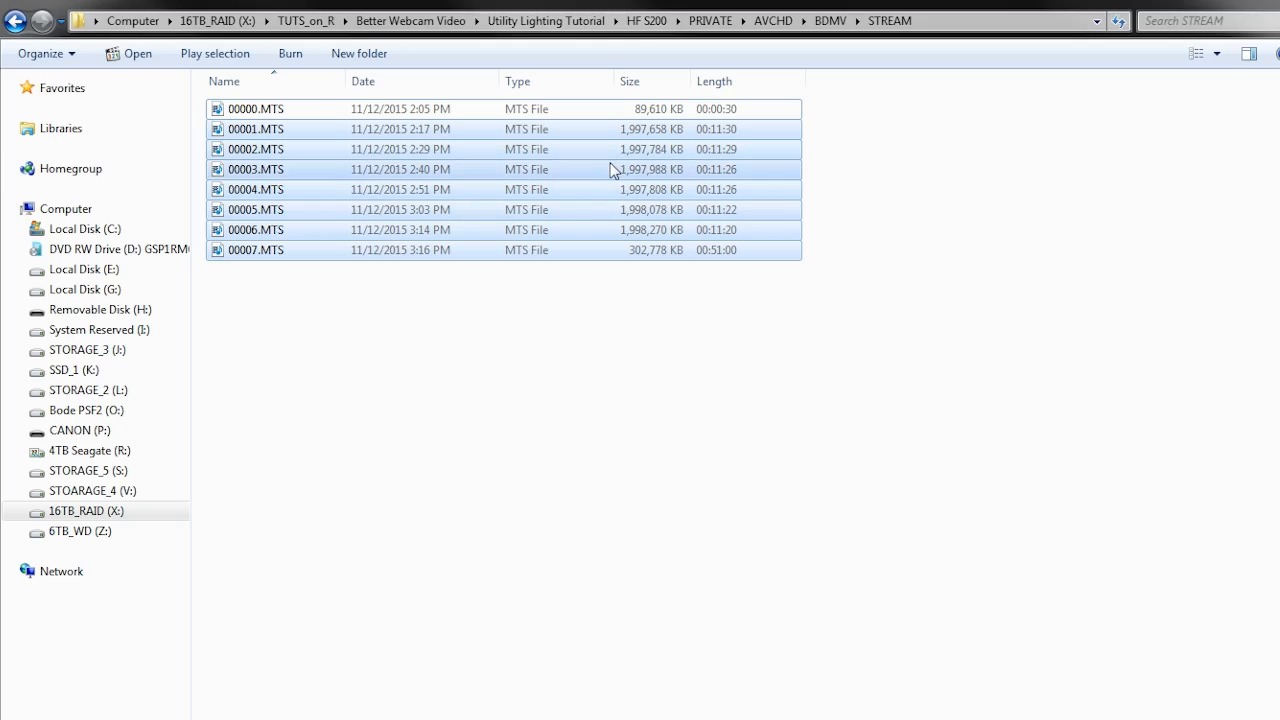Image resolution: width=1280 pixels, height=720 pixels.
Task: Click the Change your view icon
Action: (x=1196, y=54)
